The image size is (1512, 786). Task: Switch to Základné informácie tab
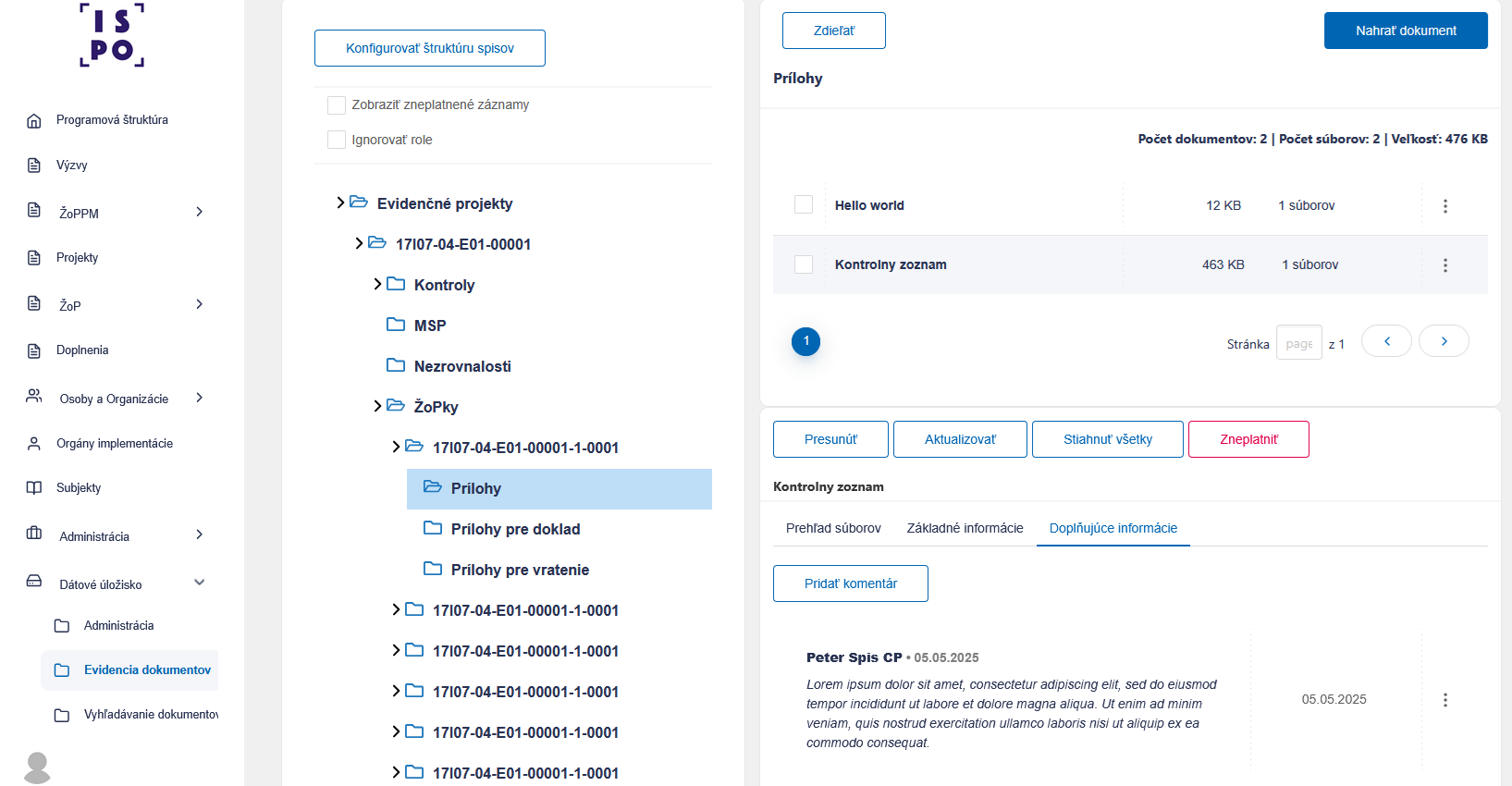coord(965,528)
